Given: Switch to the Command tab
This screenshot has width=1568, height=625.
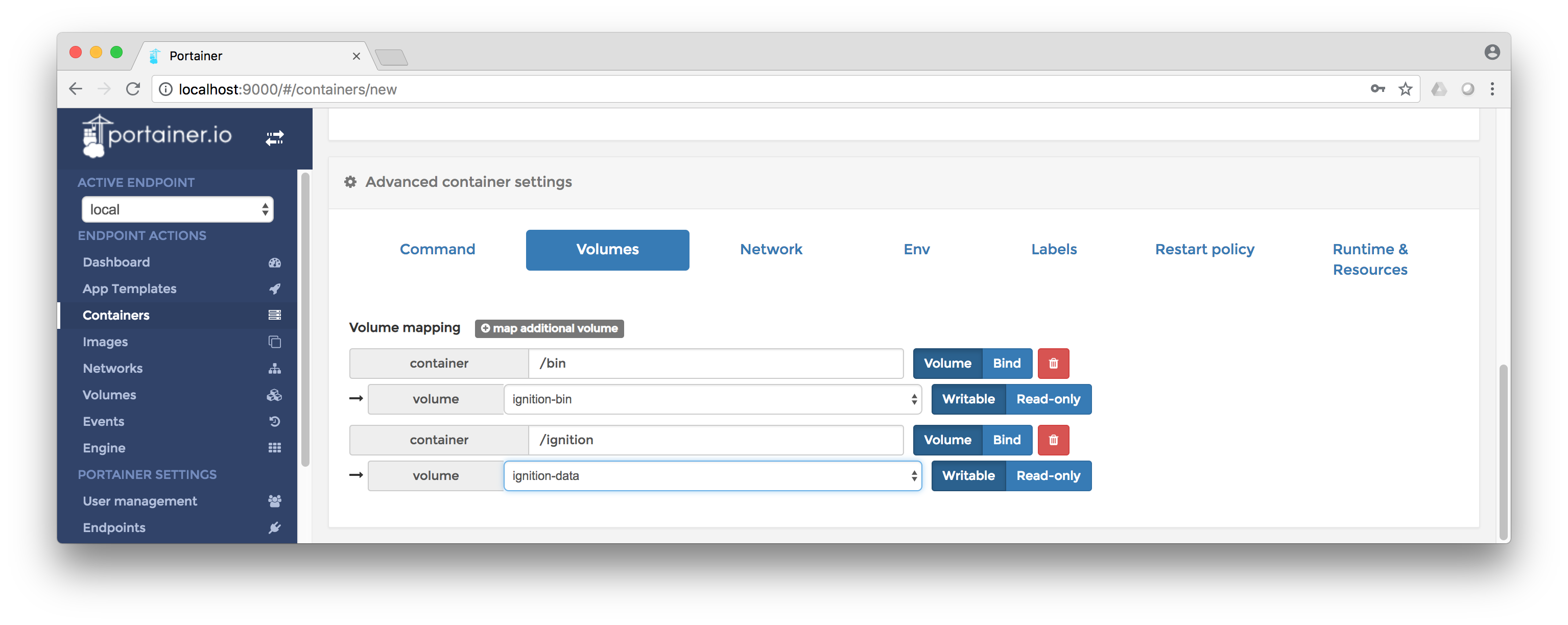Looking at the screenshot, I should [437, 250].
